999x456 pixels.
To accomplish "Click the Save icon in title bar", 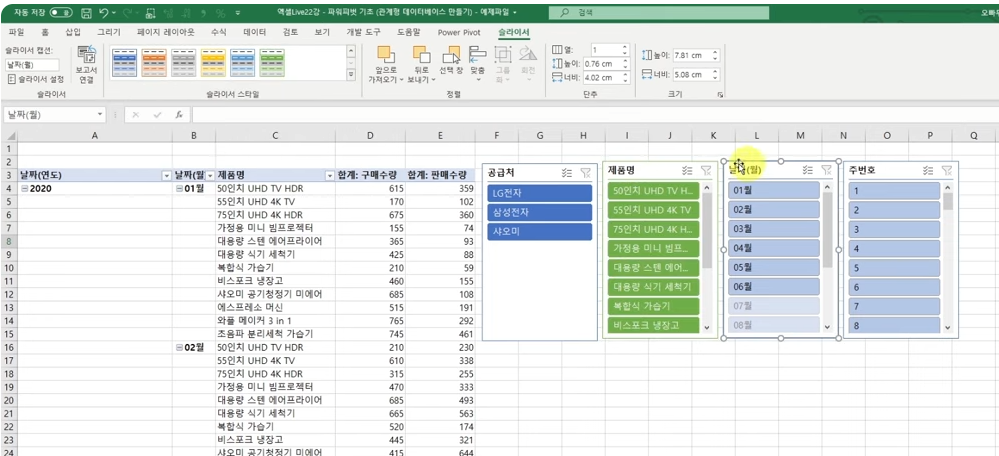I will tap(86, 12).
